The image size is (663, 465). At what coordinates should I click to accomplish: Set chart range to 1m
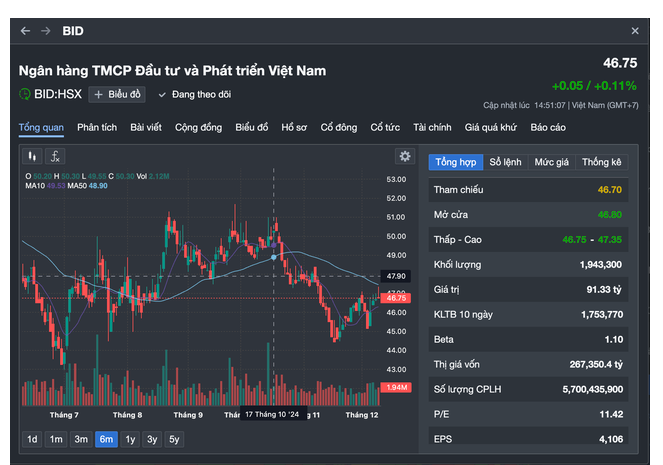click(x=56, y=440)
